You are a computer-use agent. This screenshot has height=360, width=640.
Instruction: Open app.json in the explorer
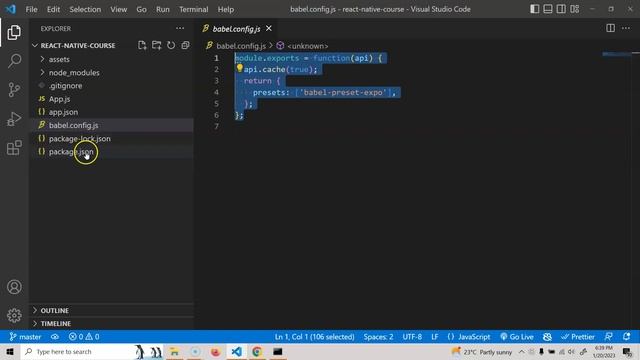(x=63, y=112)
